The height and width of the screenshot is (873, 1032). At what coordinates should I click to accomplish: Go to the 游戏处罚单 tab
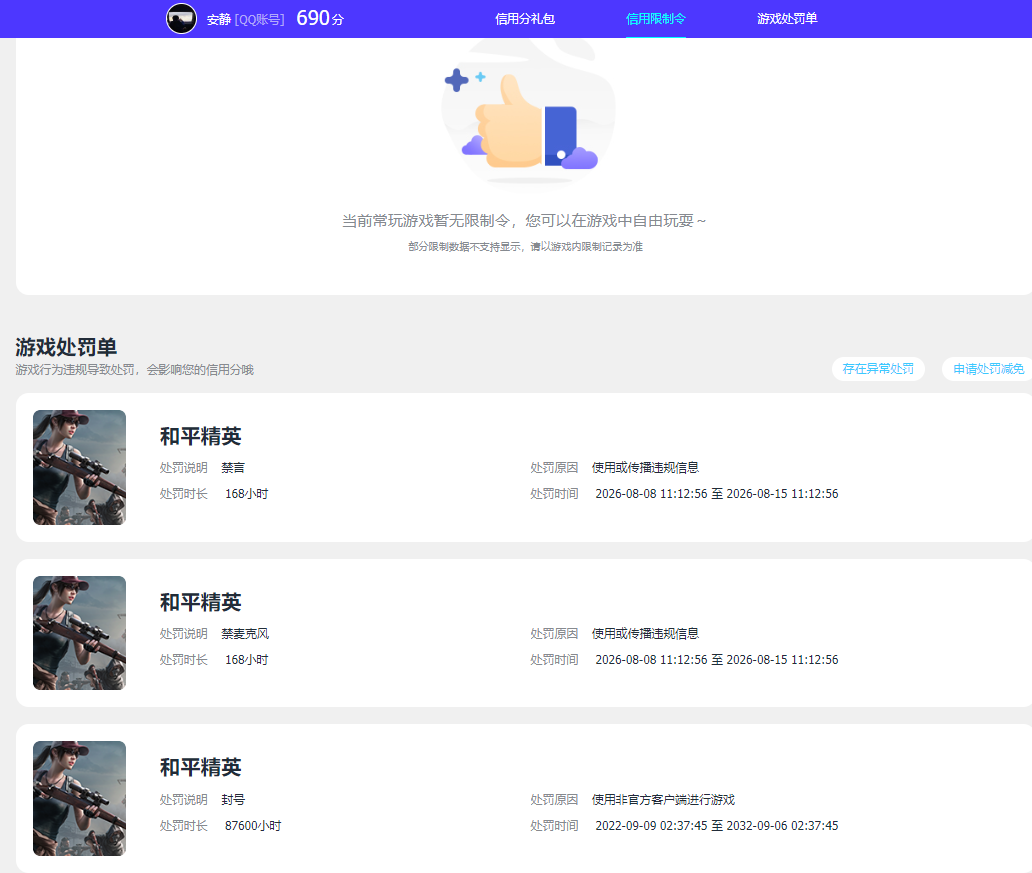pos(787,19)
